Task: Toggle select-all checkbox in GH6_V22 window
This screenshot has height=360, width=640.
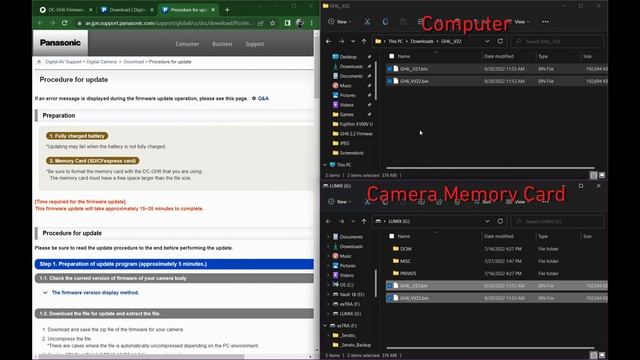Action: coord(392,56)
